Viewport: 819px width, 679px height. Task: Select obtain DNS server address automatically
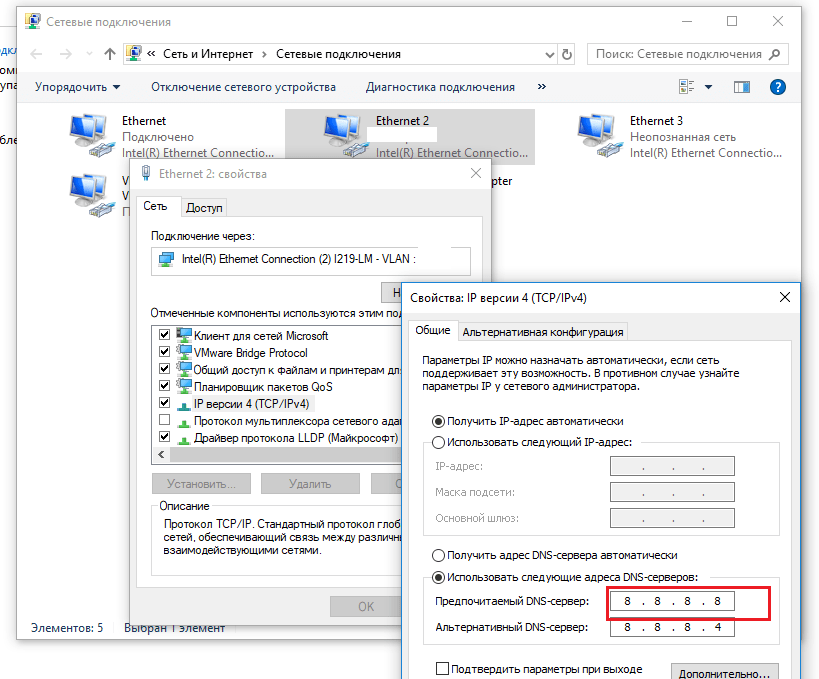(438, 555)
